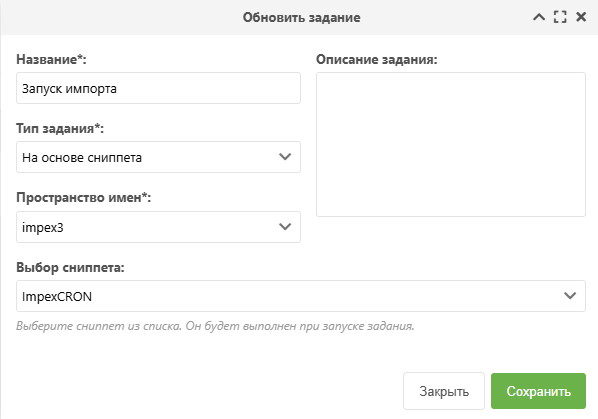
Task: Save the task with the Сохранить button
Action: click(538, 391)
